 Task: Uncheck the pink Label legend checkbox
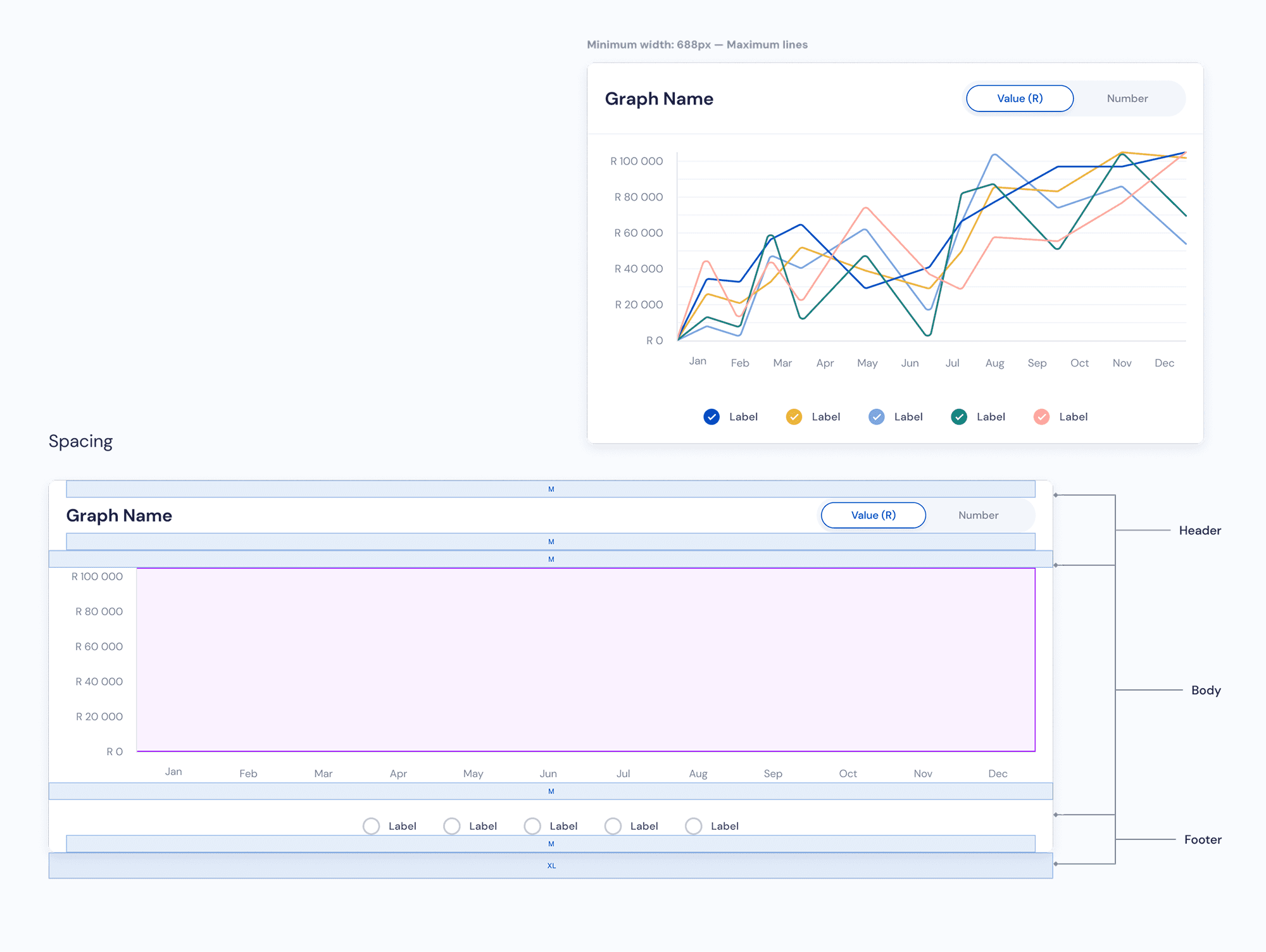point(1041,416)
